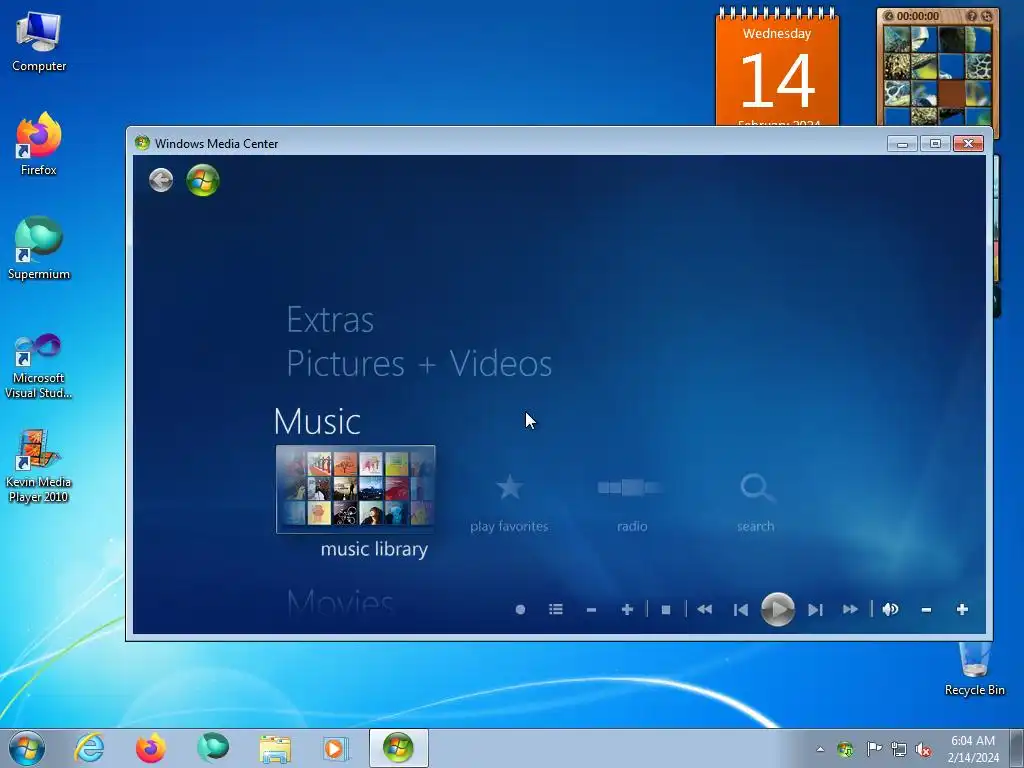Open the music library tile
The height and width of the screenshot is (768, 1024).
(355, 489)
